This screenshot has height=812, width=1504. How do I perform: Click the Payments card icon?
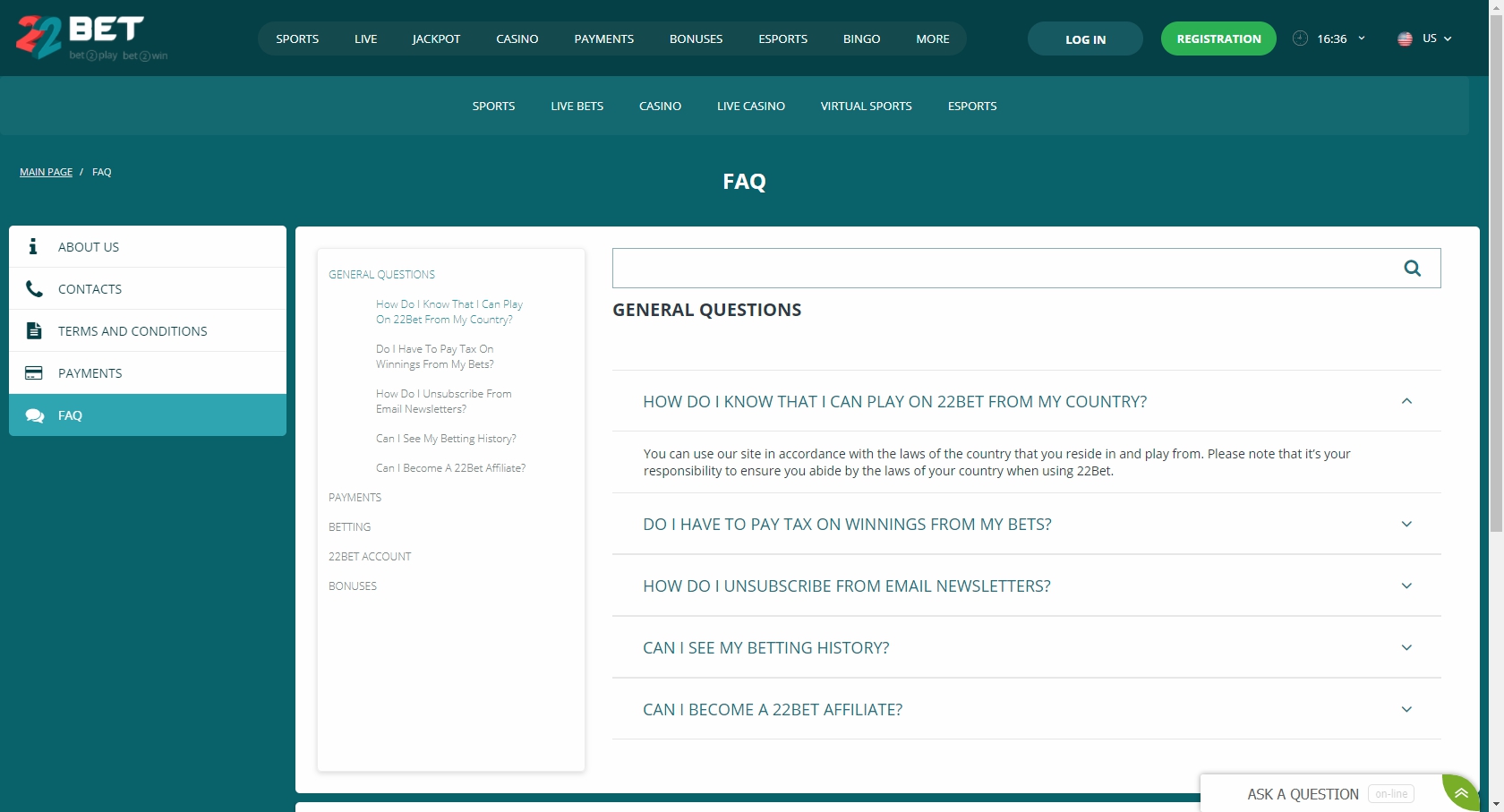[x=34, y=372]
